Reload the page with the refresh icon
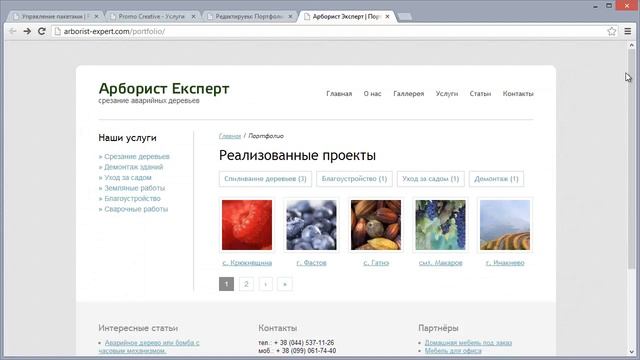This screenshot has height=360, width=640. (x=42, y=31)
